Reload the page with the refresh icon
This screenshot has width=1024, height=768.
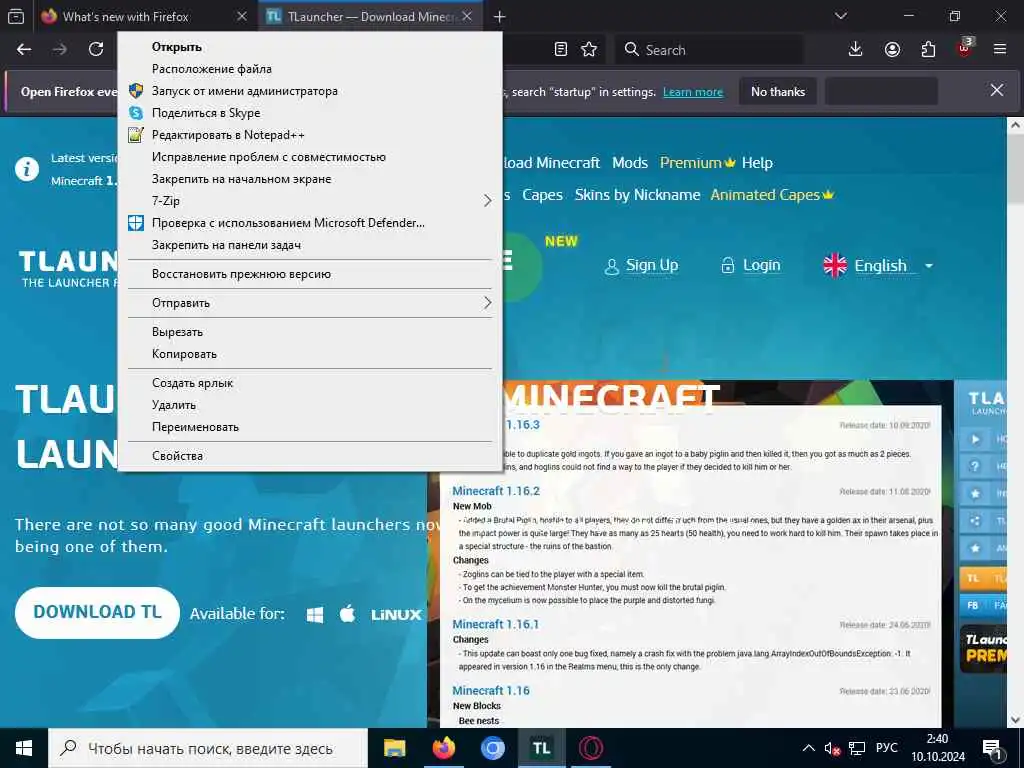tap(96, 50)
